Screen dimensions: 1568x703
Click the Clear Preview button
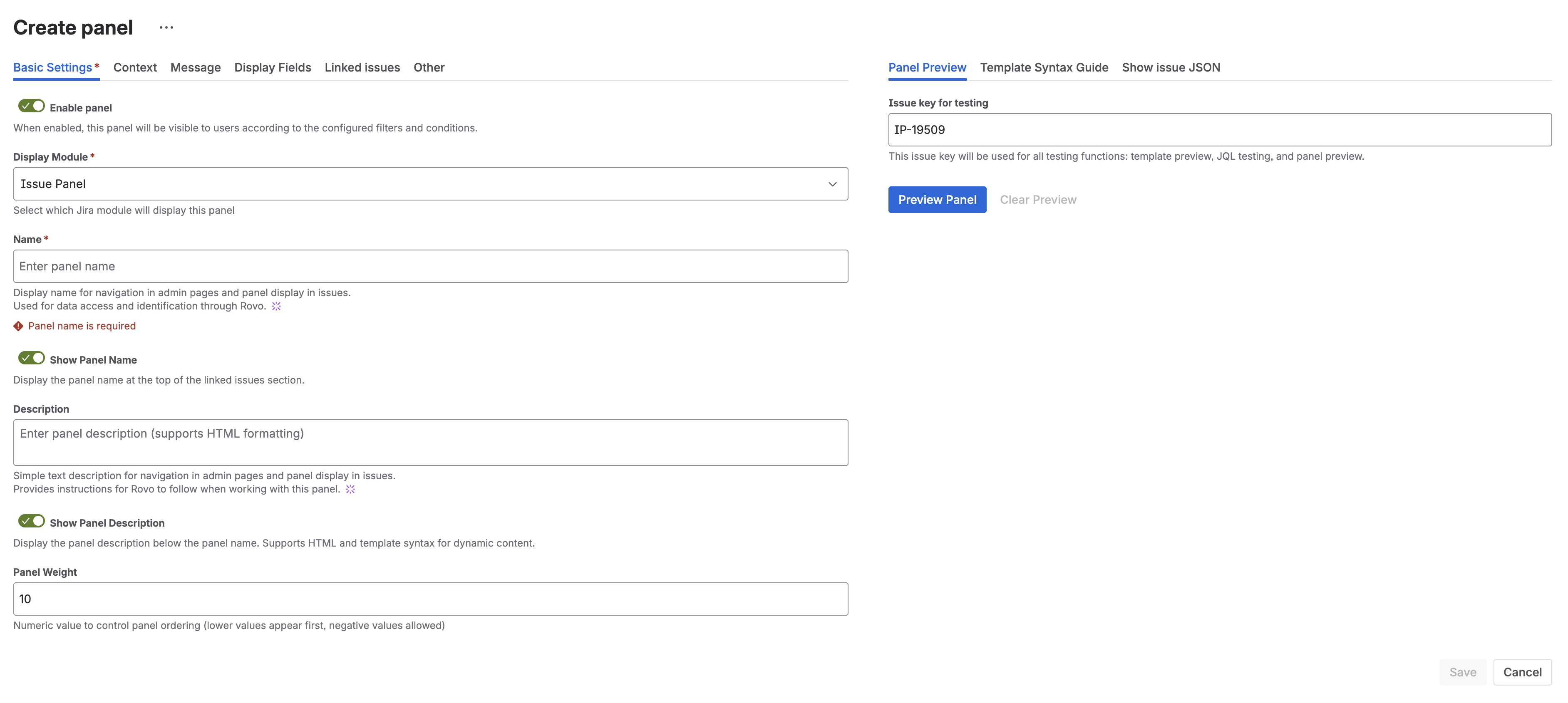(1038, 200)
